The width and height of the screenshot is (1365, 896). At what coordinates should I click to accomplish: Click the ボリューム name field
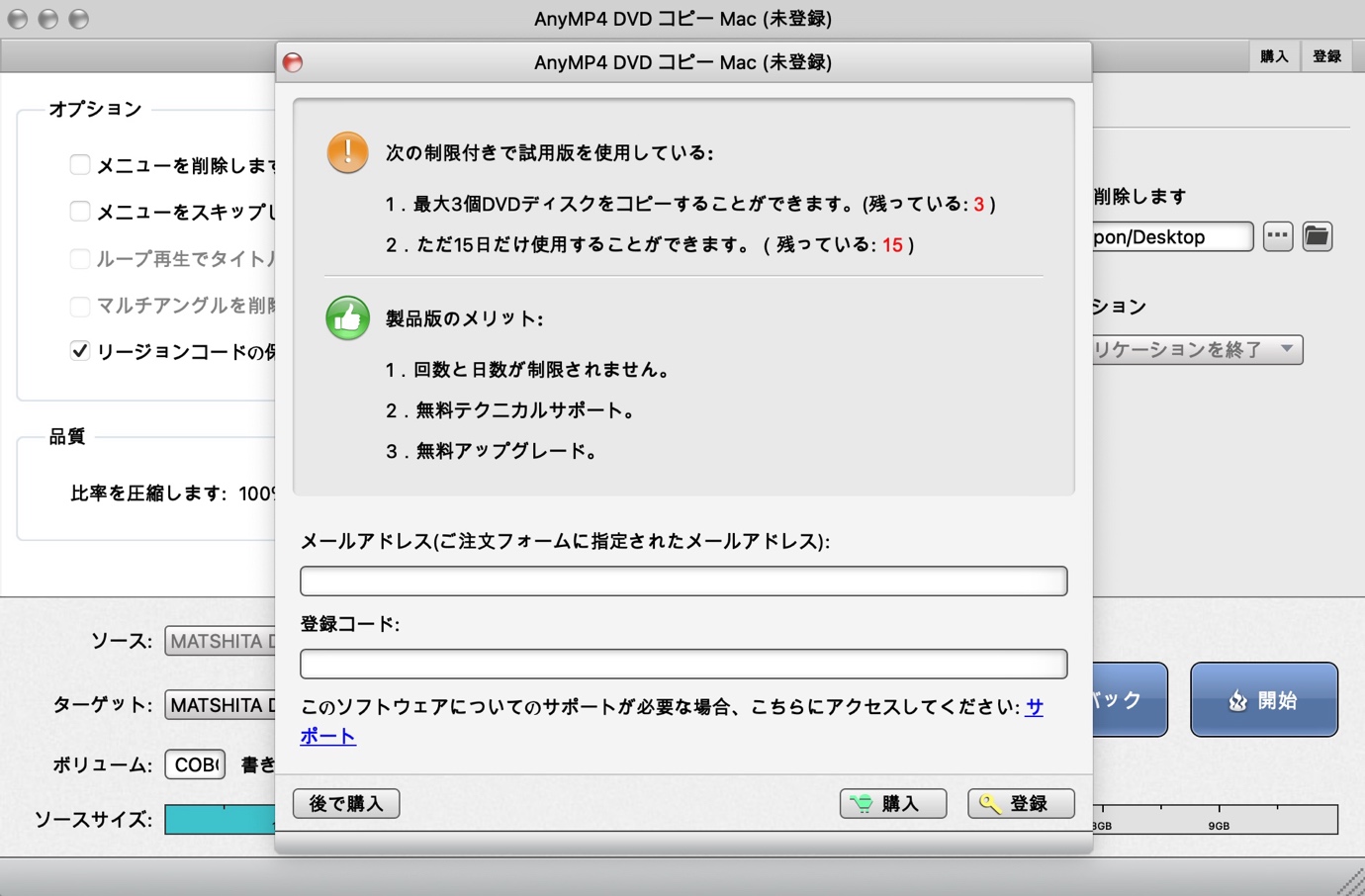[195, 764]
